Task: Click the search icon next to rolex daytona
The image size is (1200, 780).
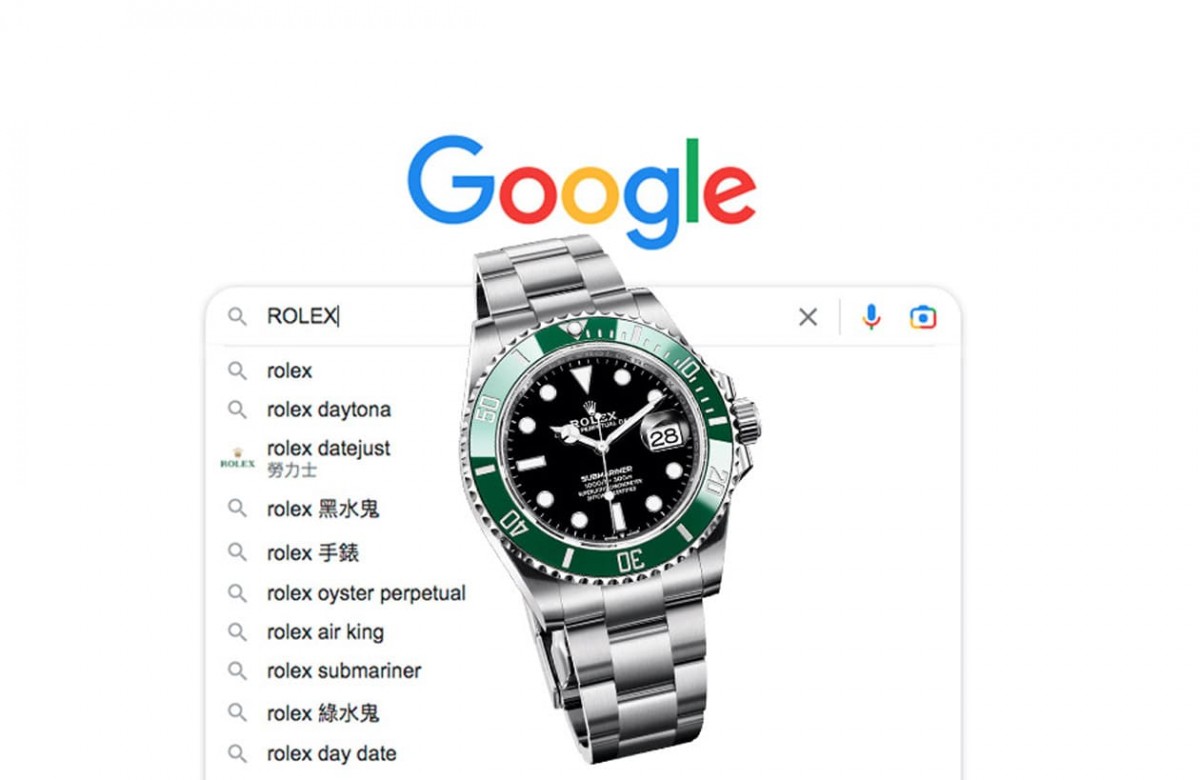Action: click(x=237, y=409)
